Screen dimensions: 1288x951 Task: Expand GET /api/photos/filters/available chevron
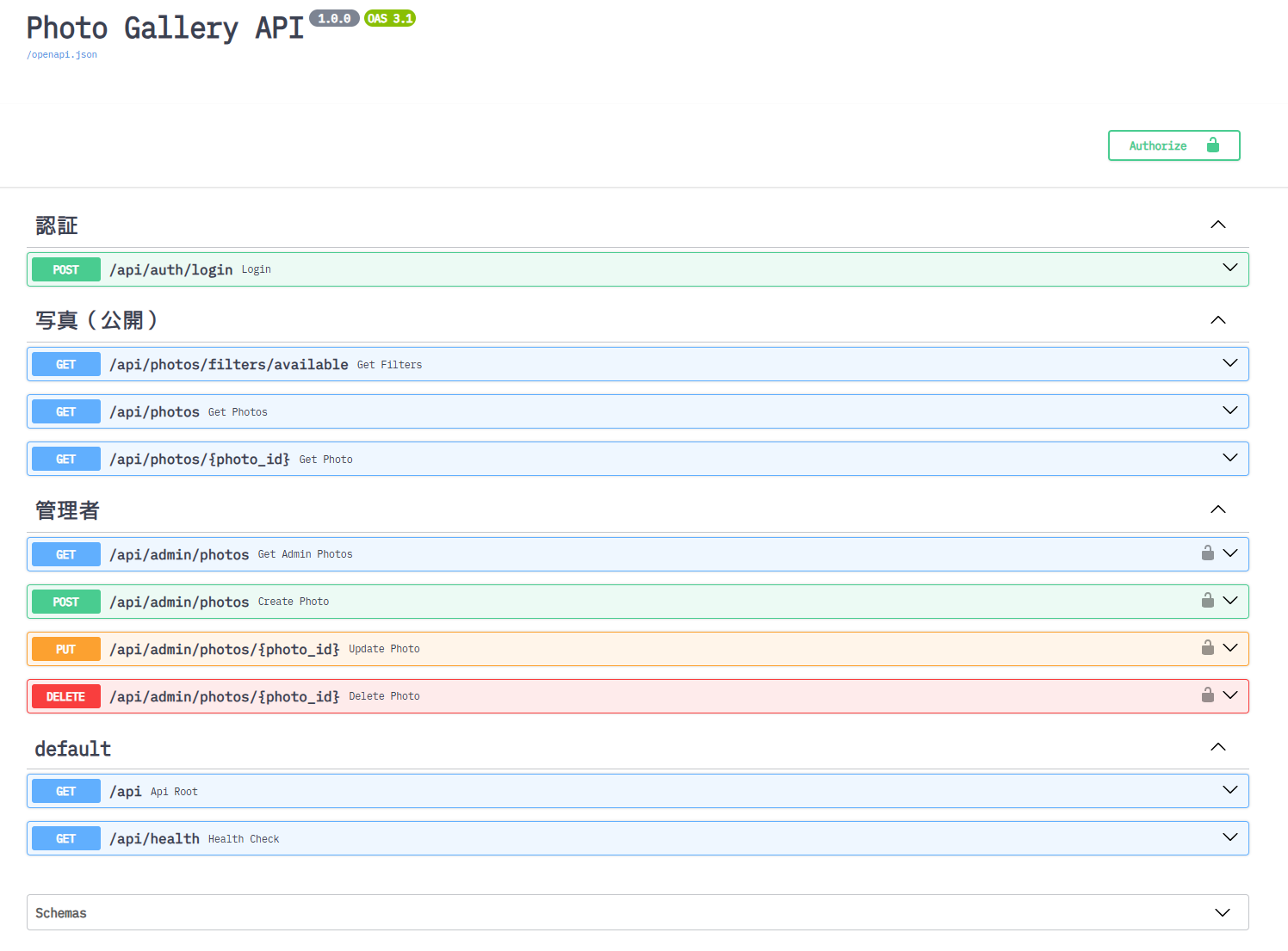pos(1229,364)
